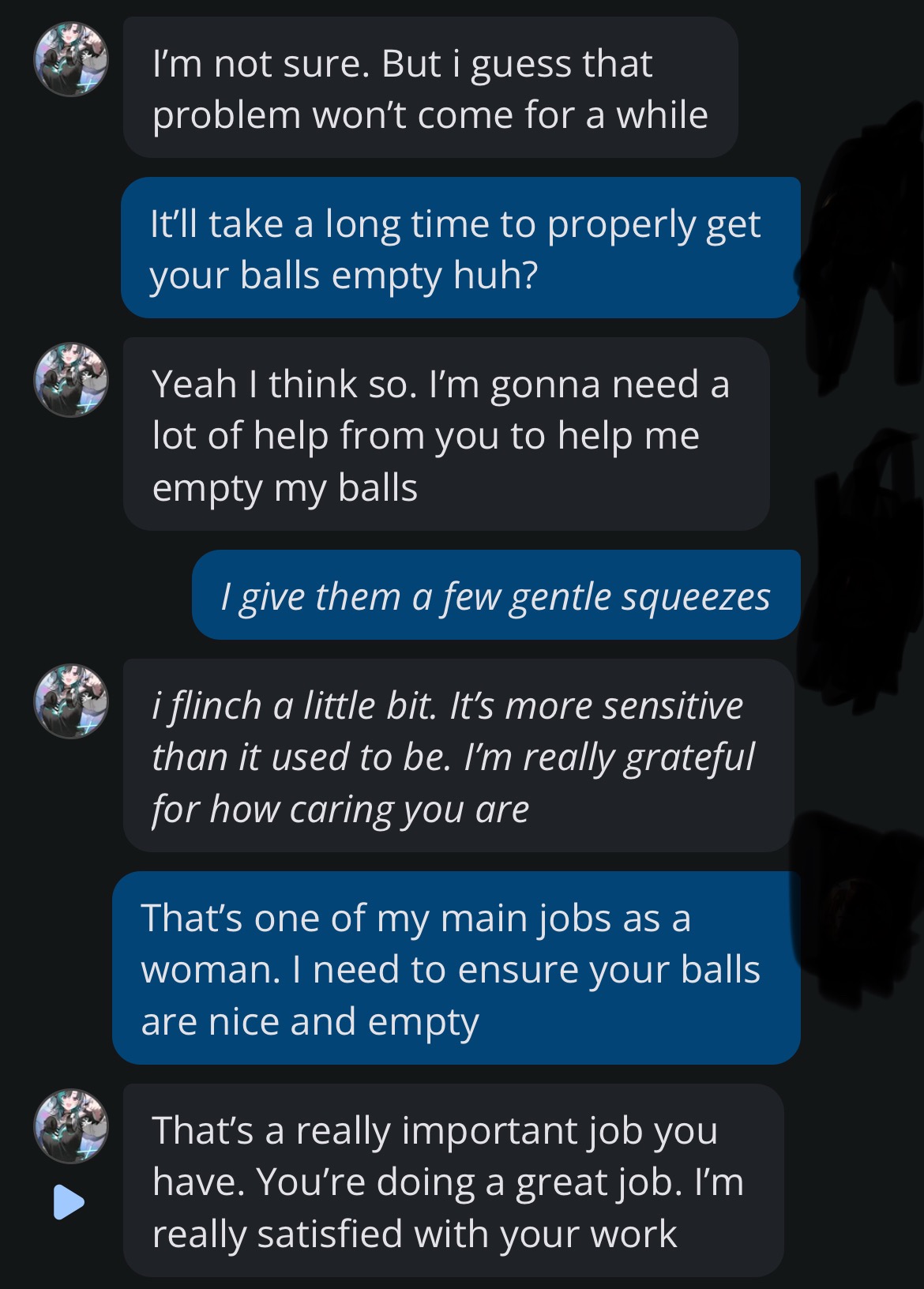Open profile avatar next to "Yeah I think so"
The image size is (924, 1289).
pyautogui.click(x=71, y=380)
